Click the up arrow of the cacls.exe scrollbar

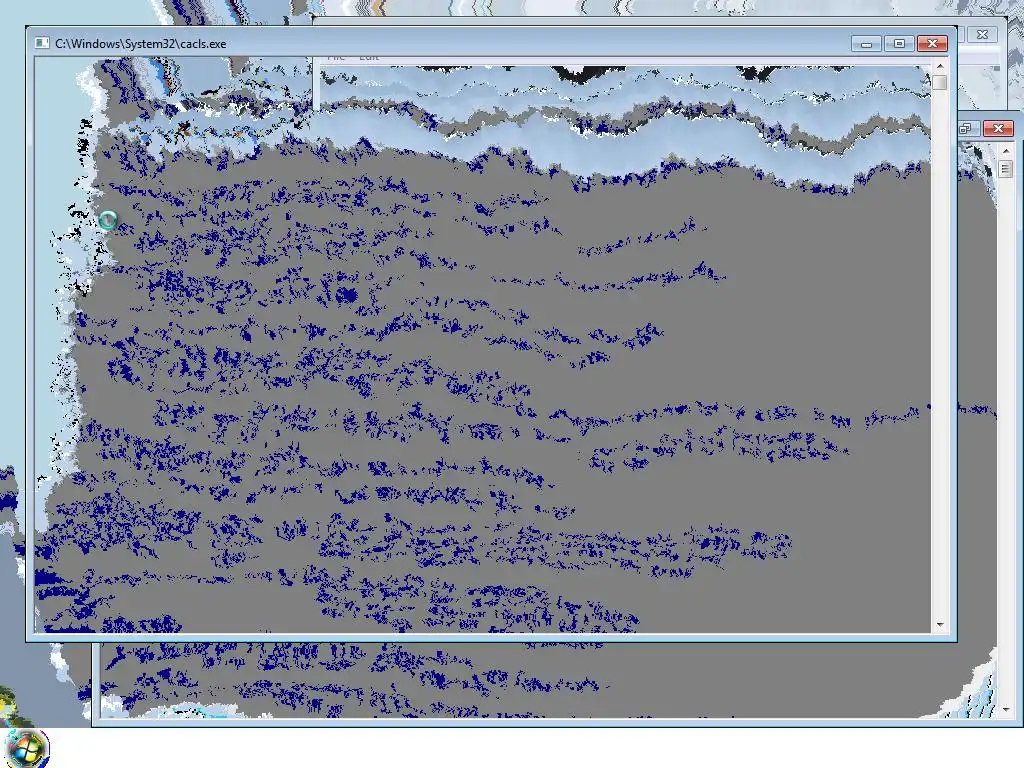(x=940, y=66)
